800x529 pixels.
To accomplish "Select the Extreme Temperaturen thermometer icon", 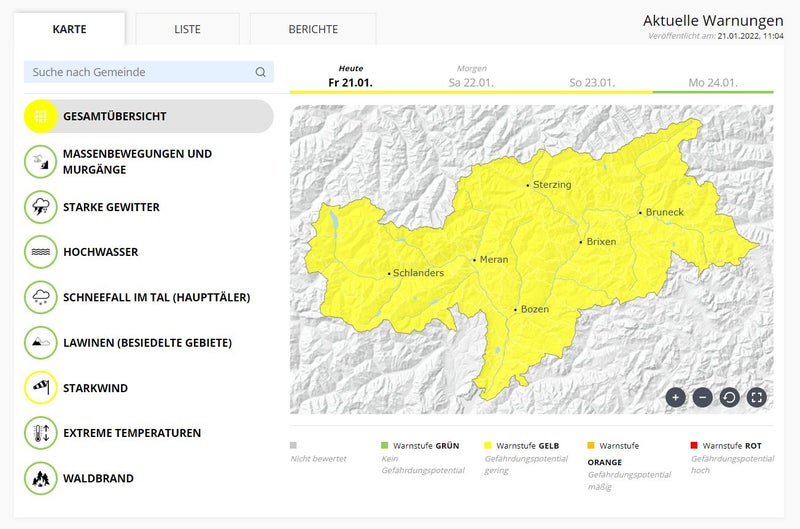I will coord(41,433).
